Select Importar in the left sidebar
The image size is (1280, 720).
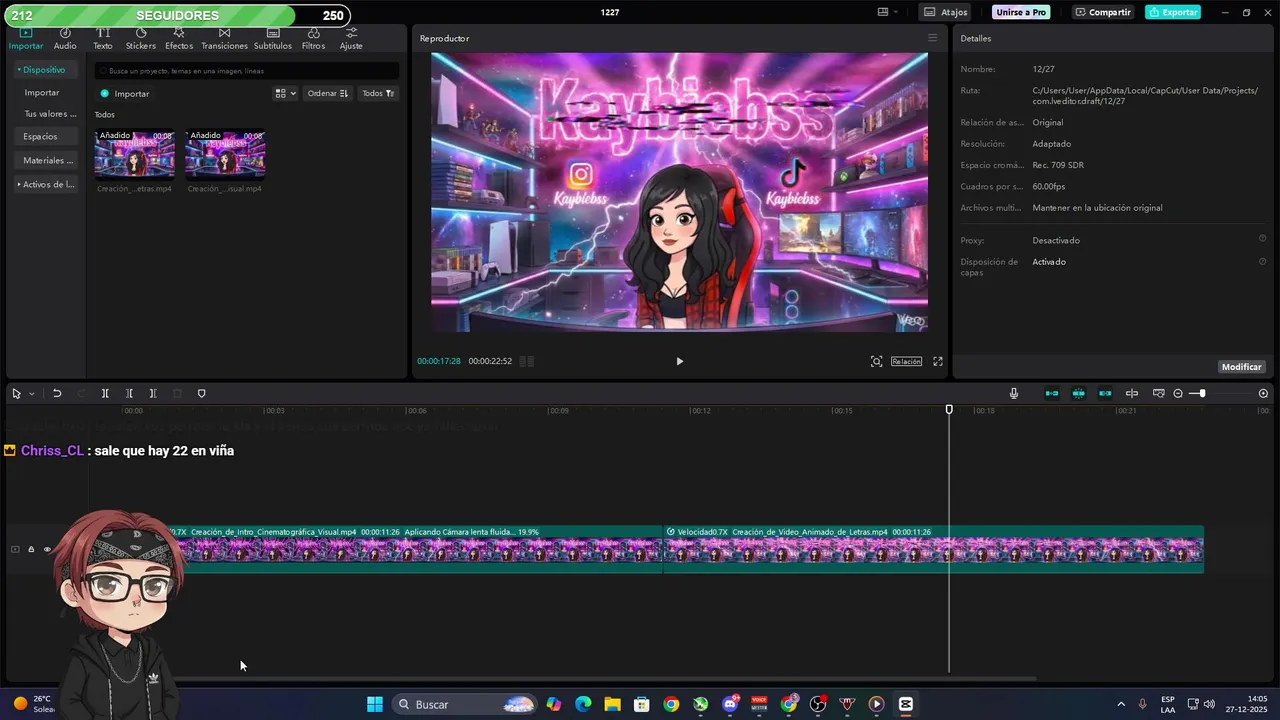[42, 92]
